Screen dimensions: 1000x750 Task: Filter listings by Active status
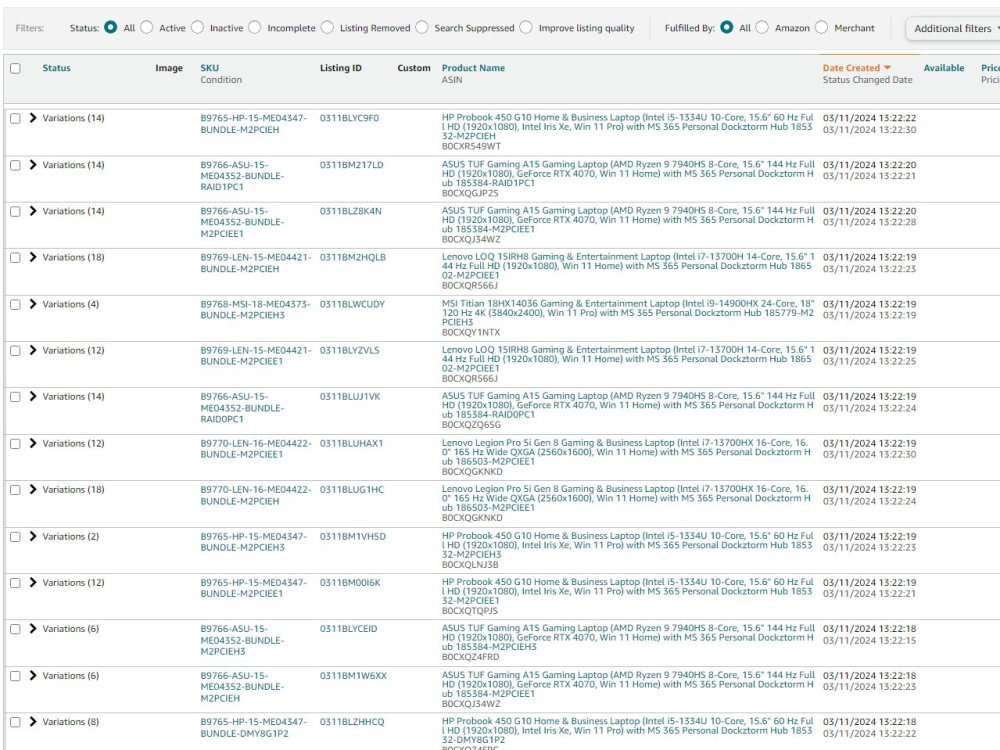pos(147,27)
